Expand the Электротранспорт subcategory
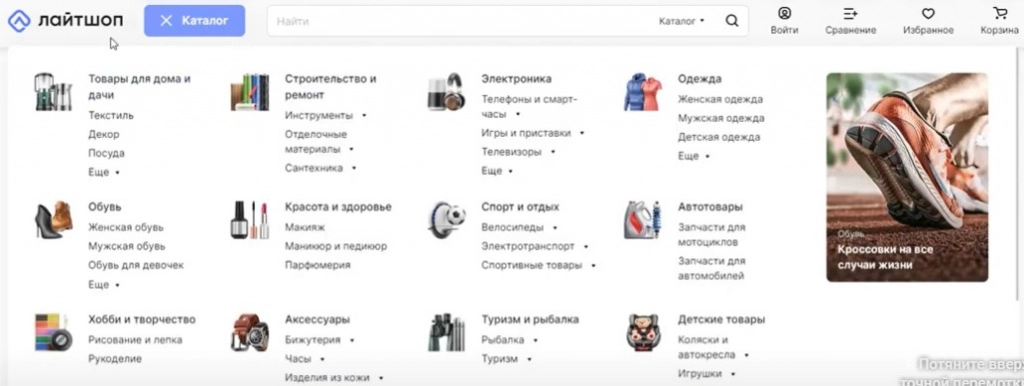 (586, 246)
